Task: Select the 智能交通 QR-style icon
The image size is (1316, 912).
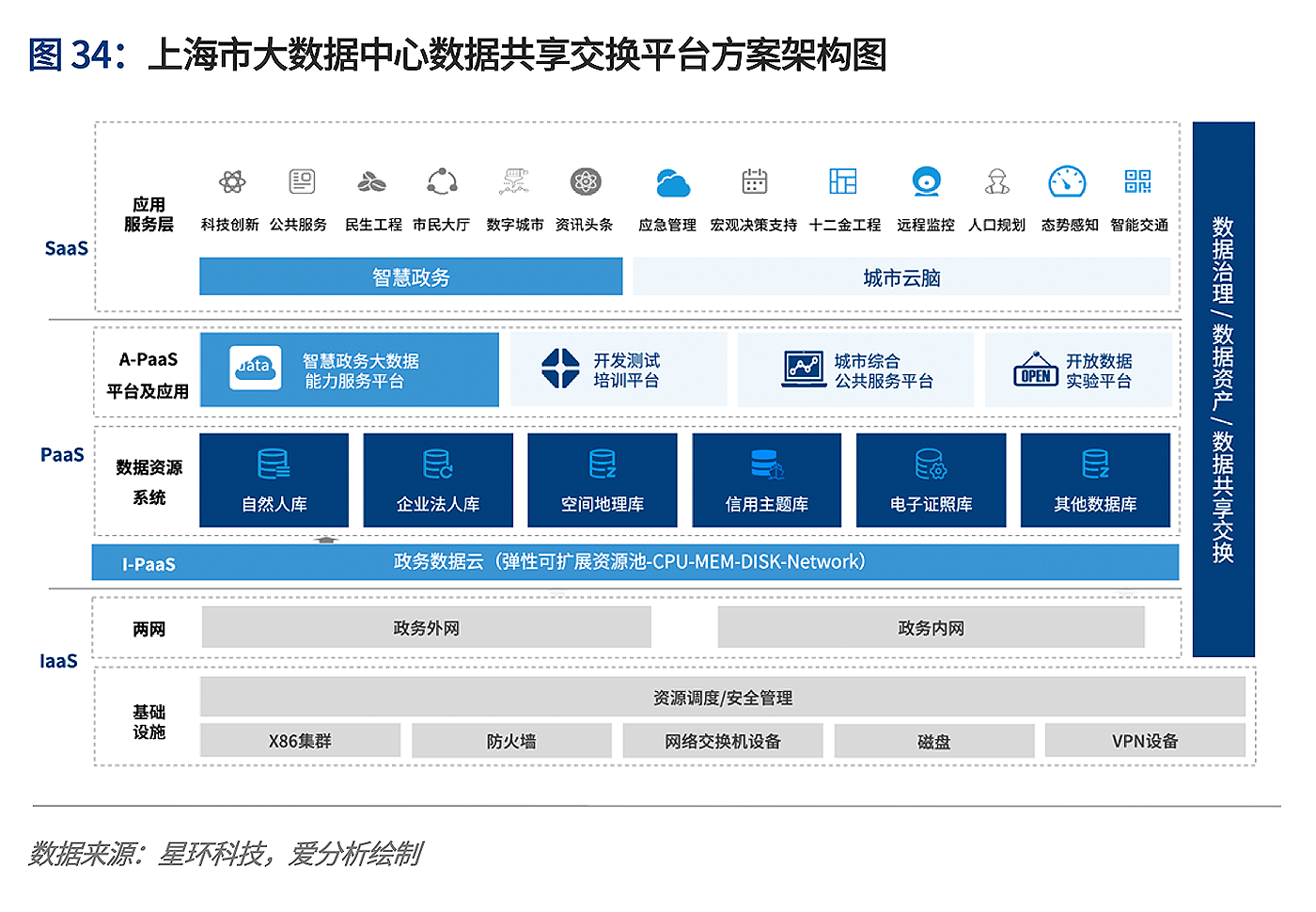Action: click(x=1138, y=181)
